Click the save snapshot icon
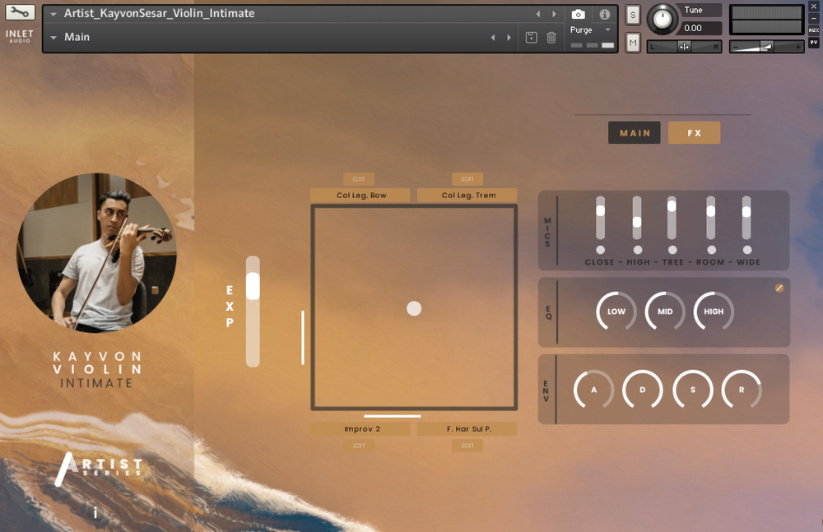Screen dimensions: 823x532 coord(531,38)
